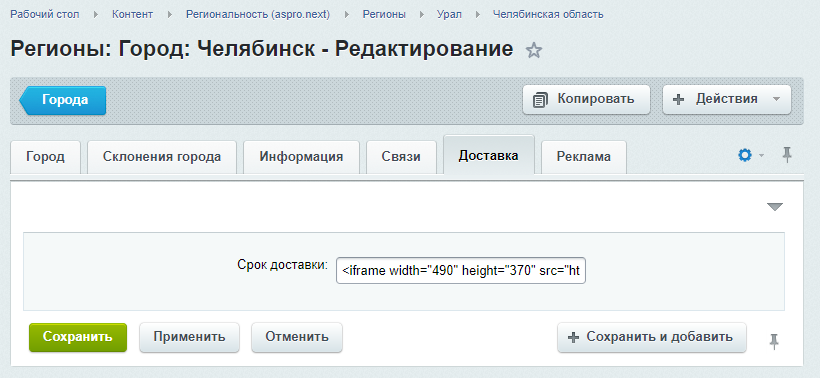The image size is (820, 378).
Task: Click the Применить button
Action: (189, 337)
